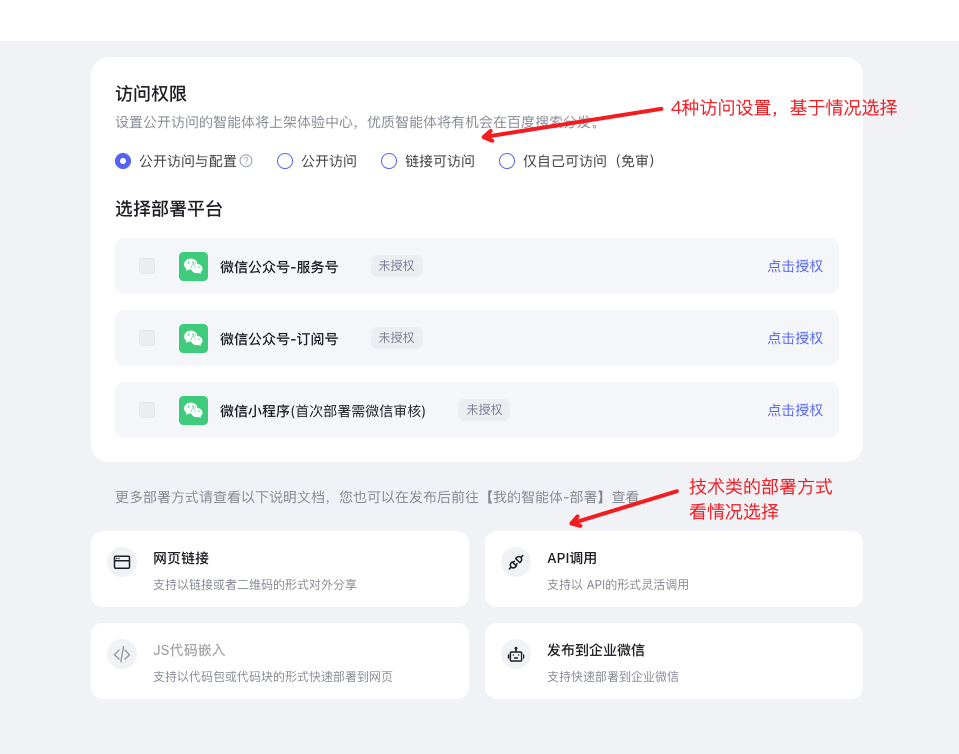This screenshot has width=959, height=754.
Task: Check the 微信公众号-订阅号 checkbox
Action: pos(146,338)
